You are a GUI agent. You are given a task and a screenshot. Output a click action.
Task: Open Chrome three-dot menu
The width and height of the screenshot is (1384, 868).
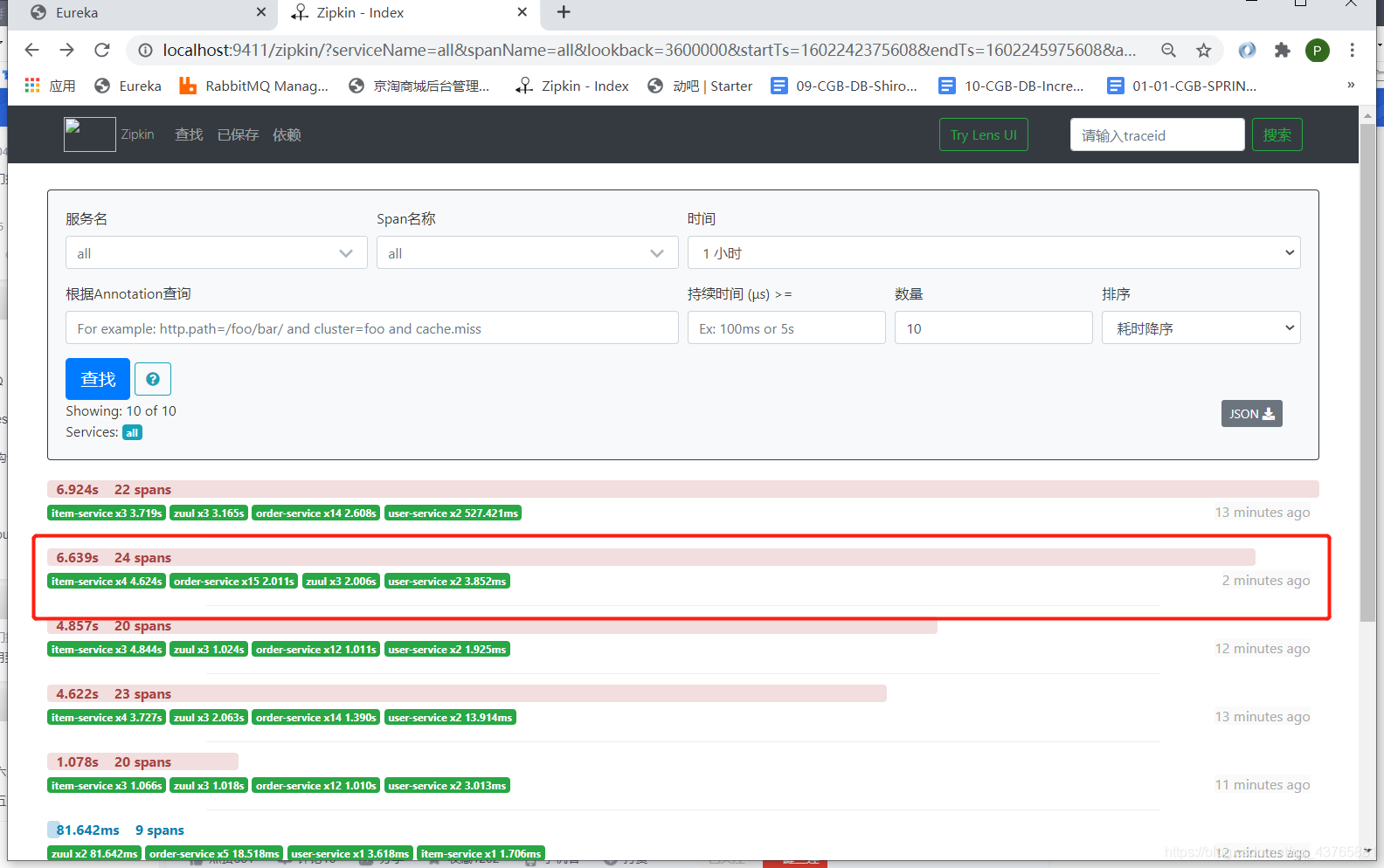coord(1353,50)
